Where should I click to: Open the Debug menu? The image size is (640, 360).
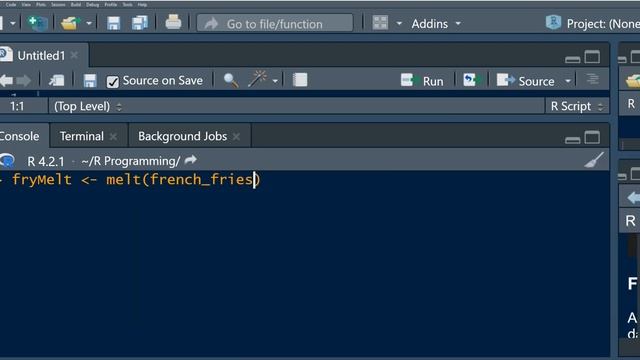[93, 4]
